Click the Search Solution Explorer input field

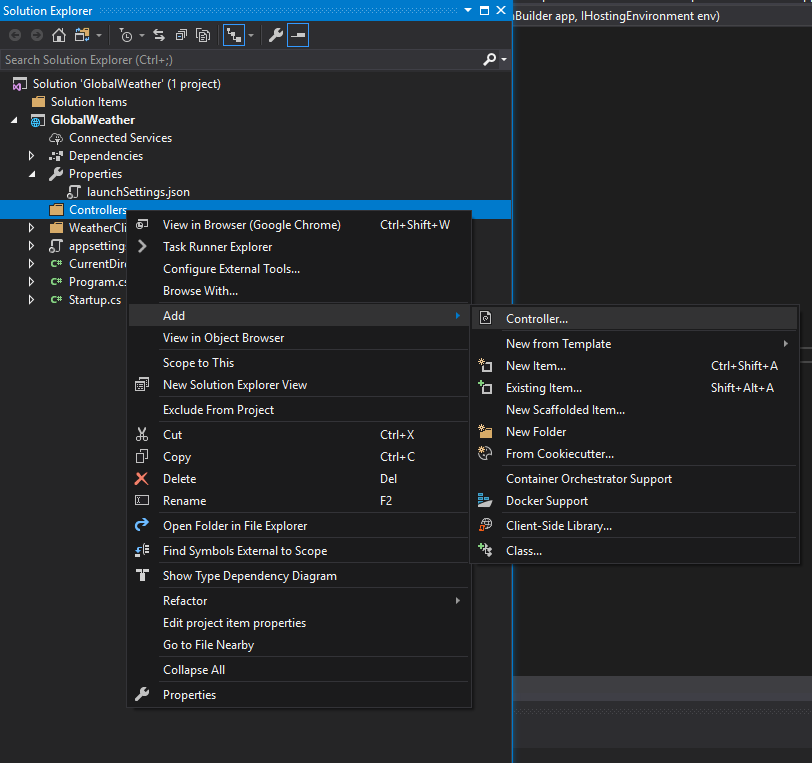(x=241, y=60)
